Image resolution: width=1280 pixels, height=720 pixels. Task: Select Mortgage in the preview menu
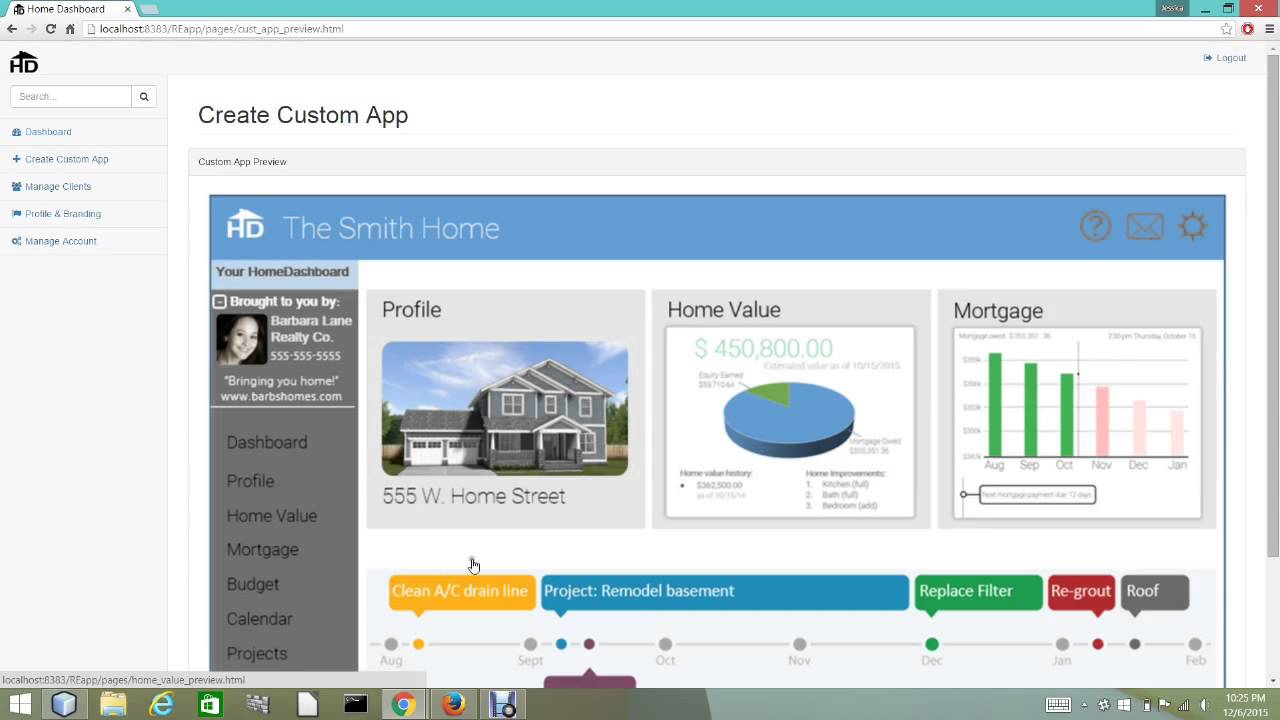click(262, 550)
